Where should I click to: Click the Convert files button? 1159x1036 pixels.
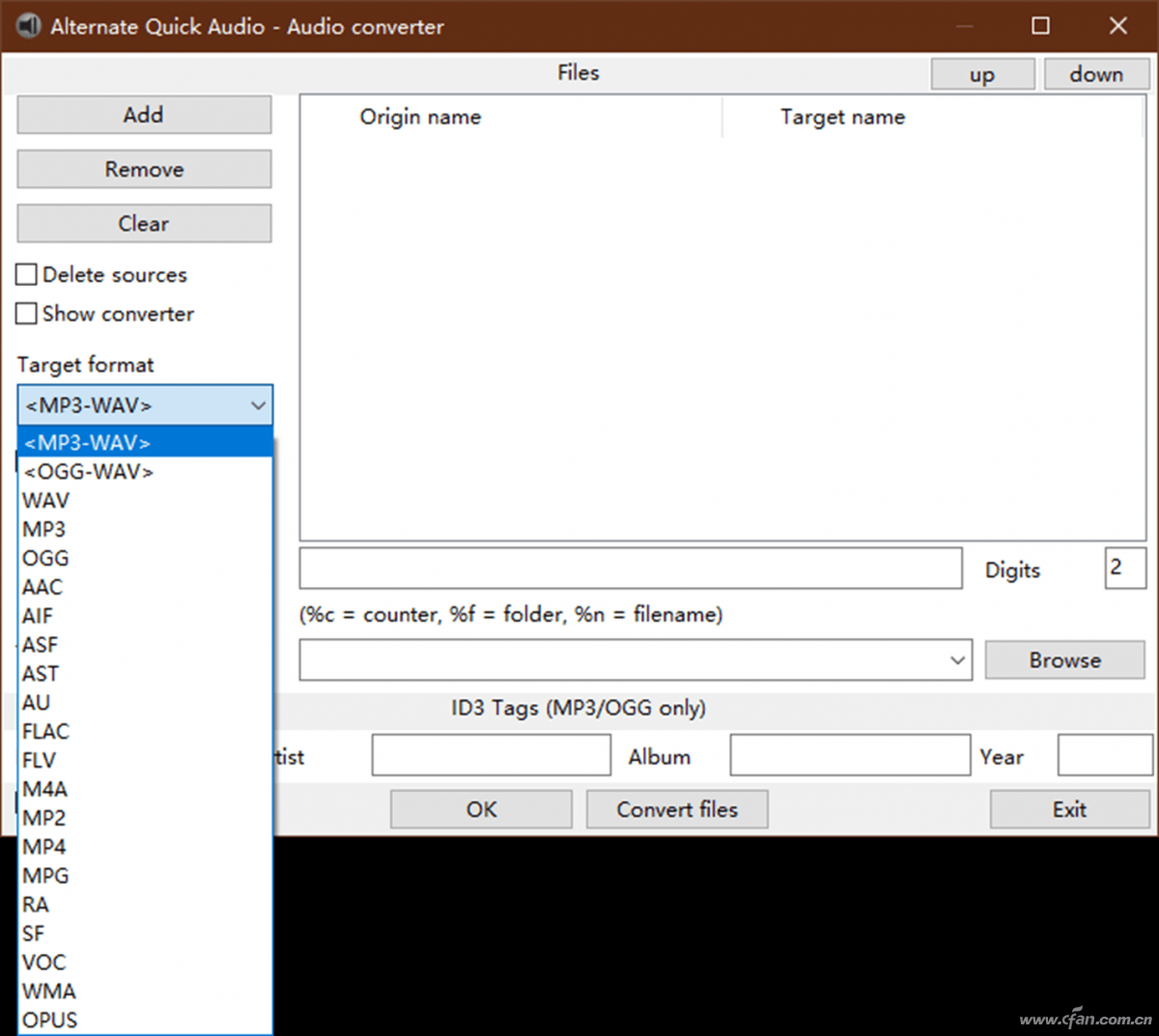click(677, 810)
